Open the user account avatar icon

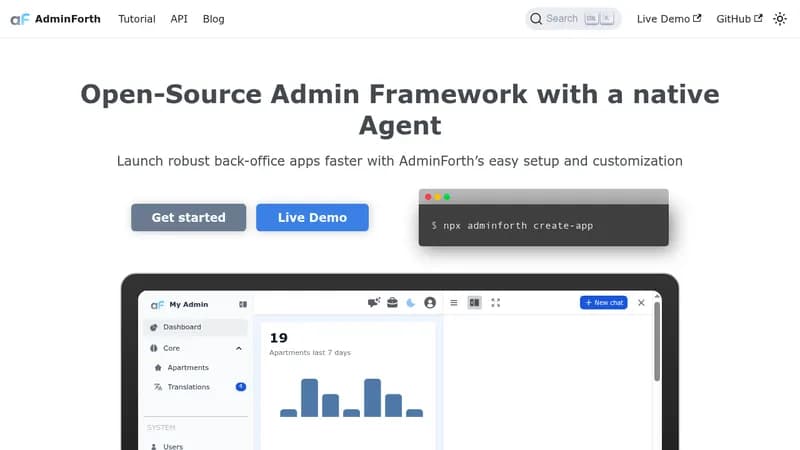430,303
